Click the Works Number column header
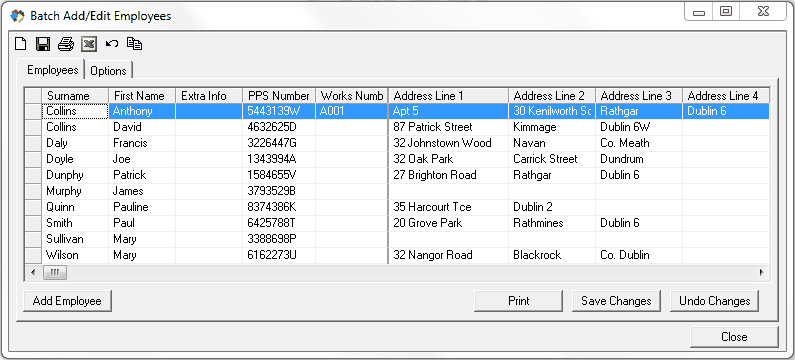This screenshot has width=795, height=360. click(x=352, y=96)
